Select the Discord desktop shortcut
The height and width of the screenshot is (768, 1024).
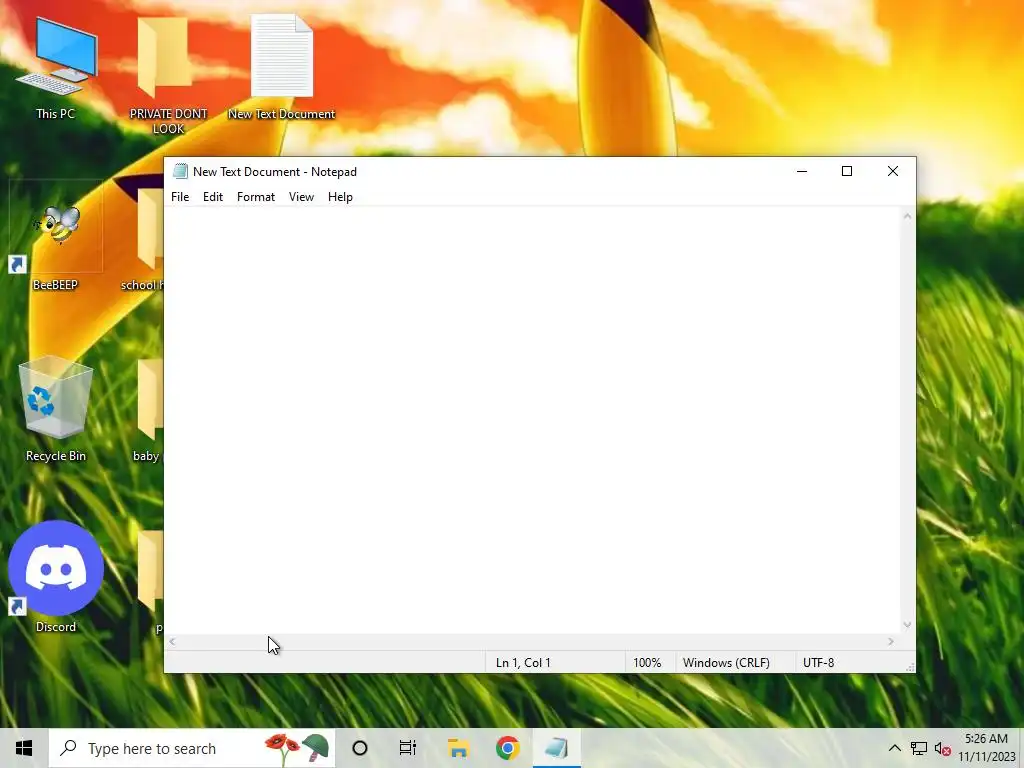56,577
